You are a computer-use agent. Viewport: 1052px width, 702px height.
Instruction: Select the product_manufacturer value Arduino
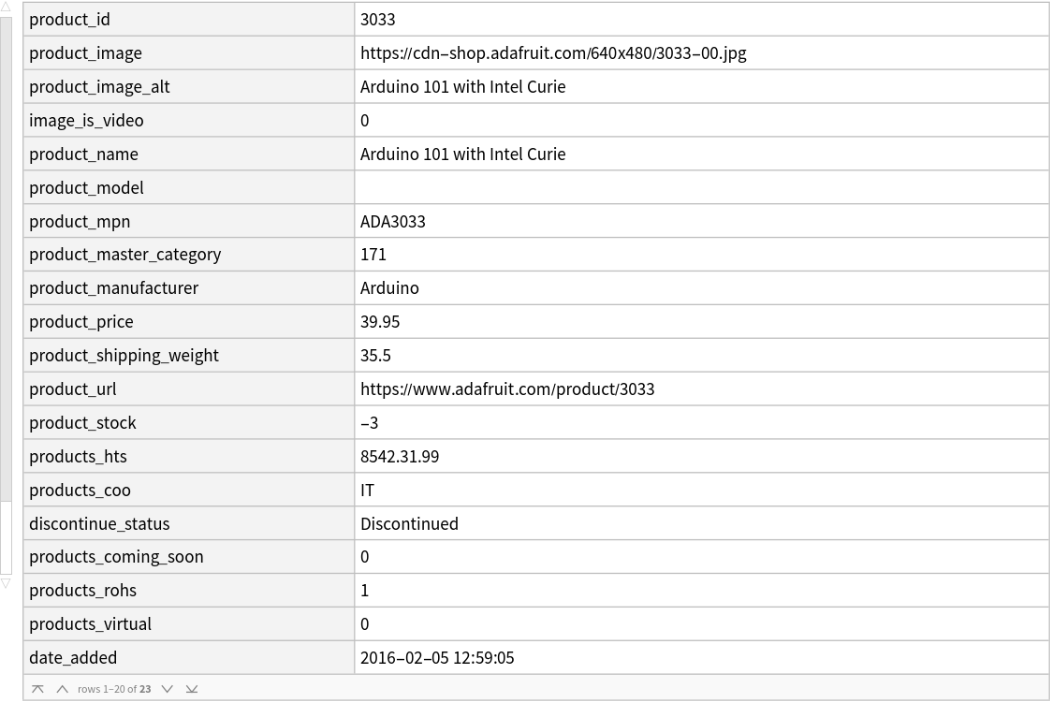389,288
